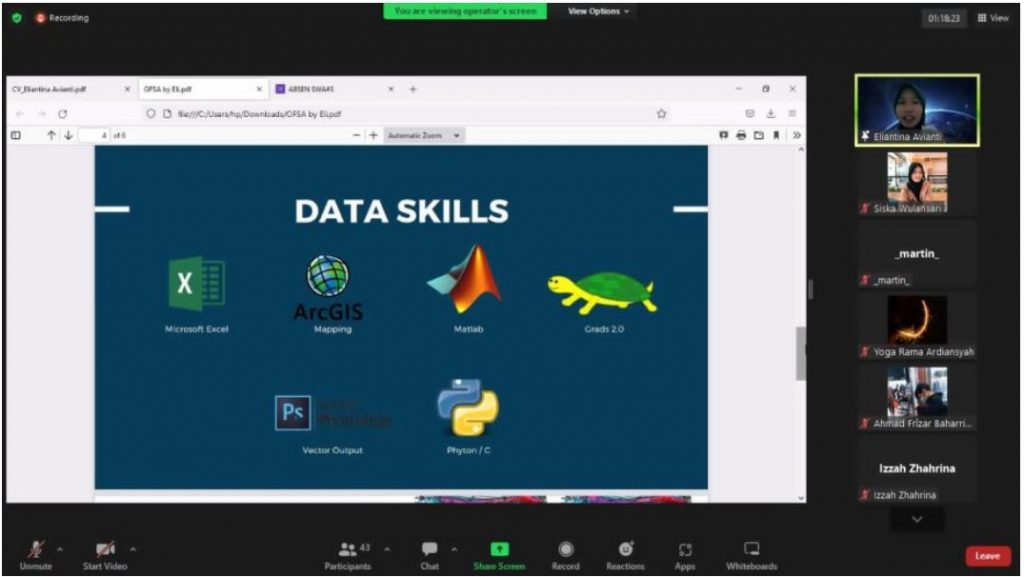Click the PDF open file icon
The image size is (1024, 577).
coord(759,135)
